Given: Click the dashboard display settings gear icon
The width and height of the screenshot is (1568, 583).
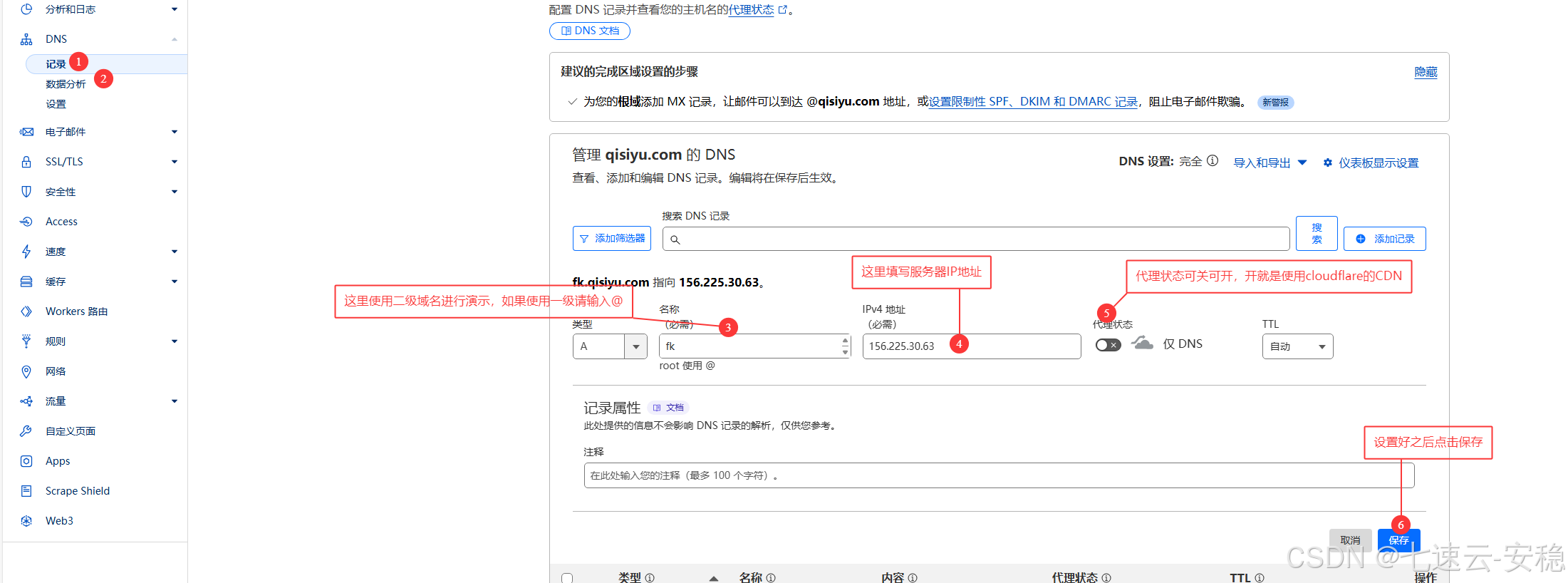Looking at the screenshot, I should tap(1328, 162).
